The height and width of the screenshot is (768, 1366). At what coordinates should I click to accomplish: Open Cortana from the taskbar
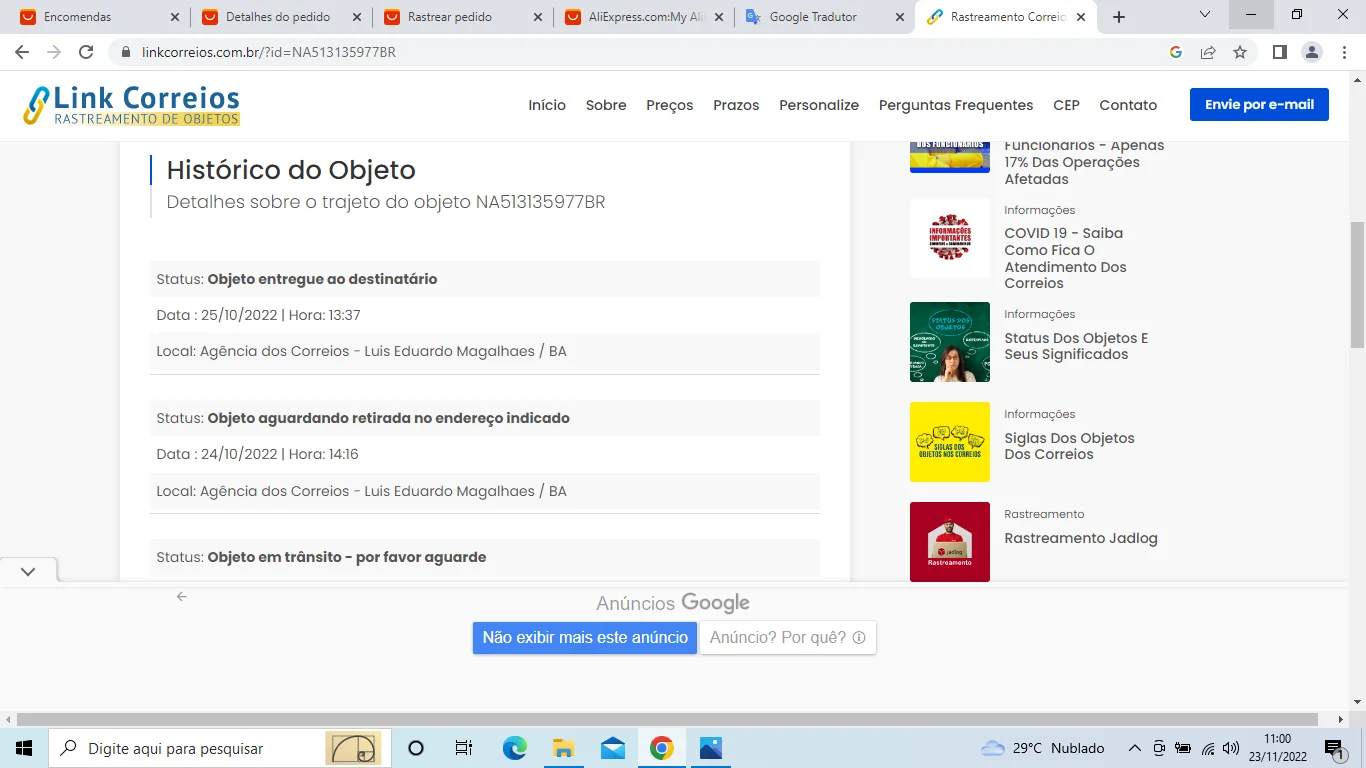pyautogui.click(x=416, y=748)
